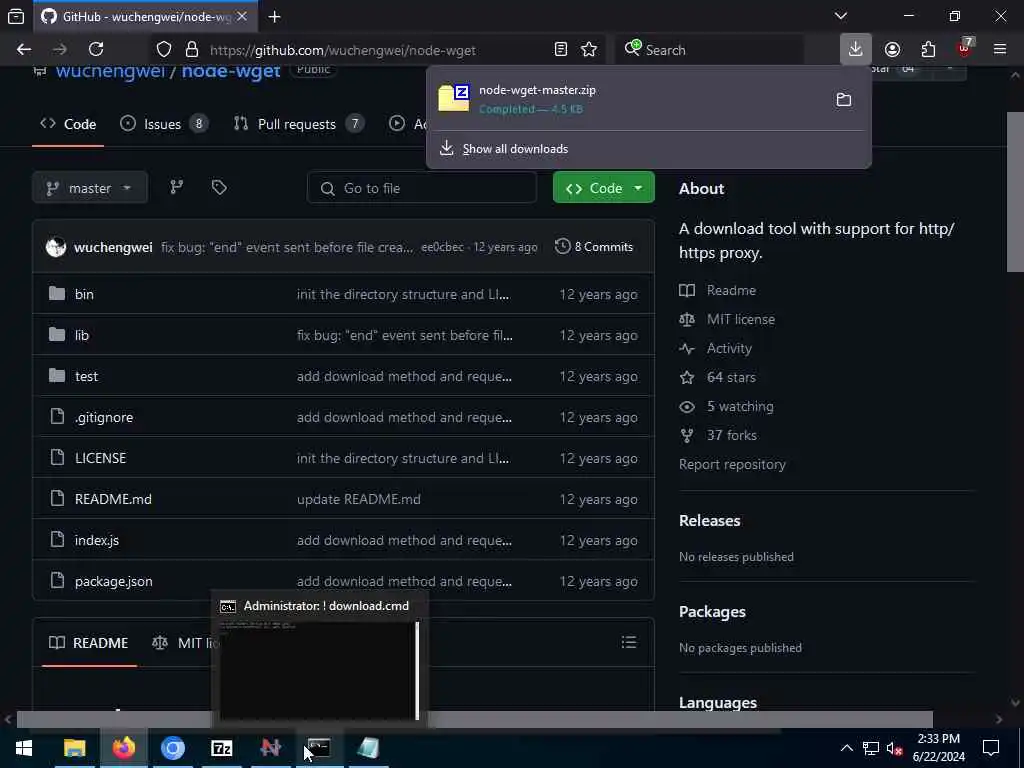
Task: Open File Explorer from the taskbar
Action: click(x=75, y=748)
